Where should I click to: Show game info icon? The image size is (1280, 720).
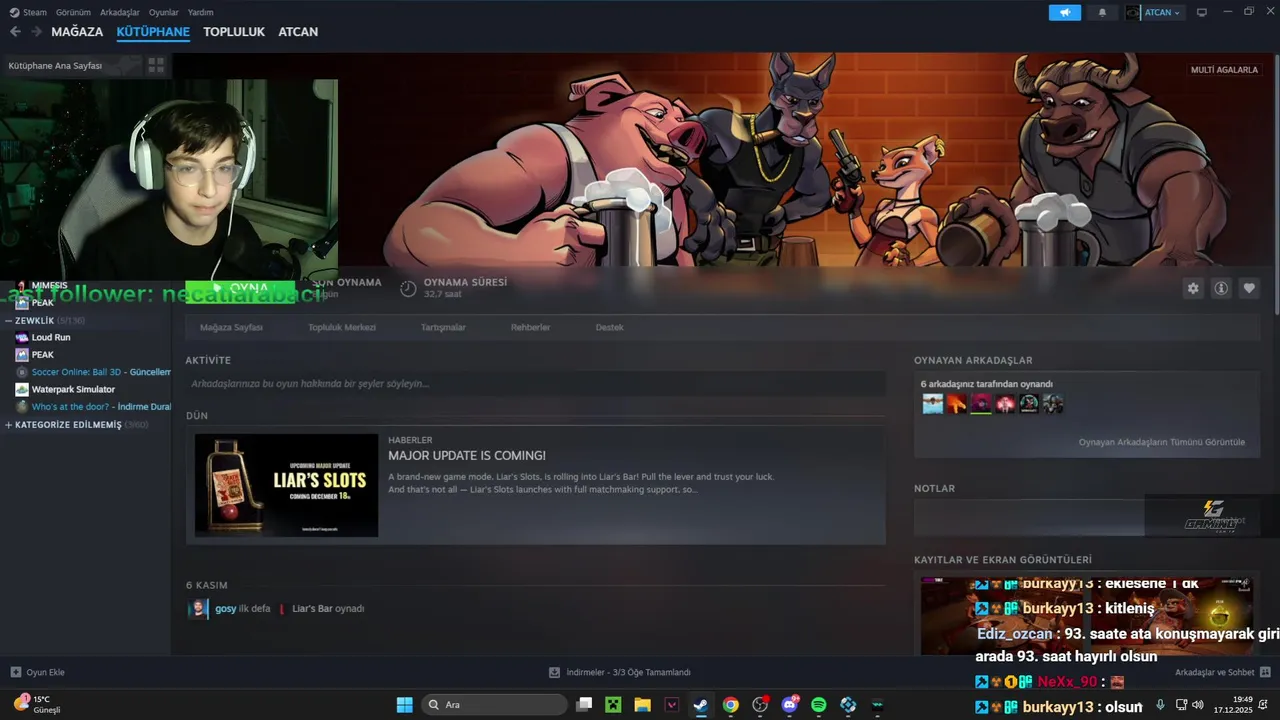(x=1221, y=288)
